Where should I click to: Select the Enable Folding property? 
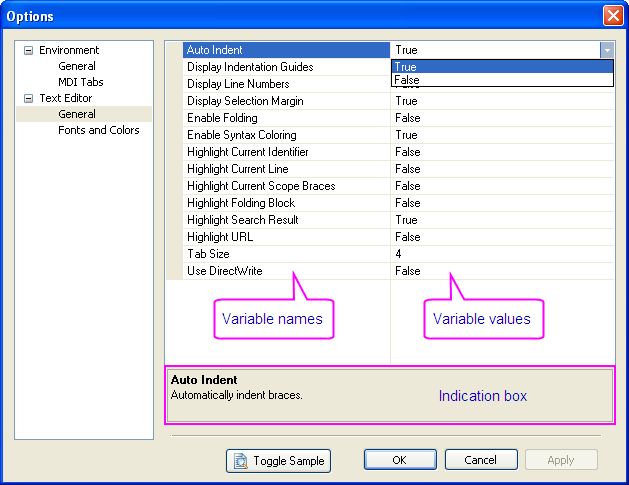pos(286,118)
